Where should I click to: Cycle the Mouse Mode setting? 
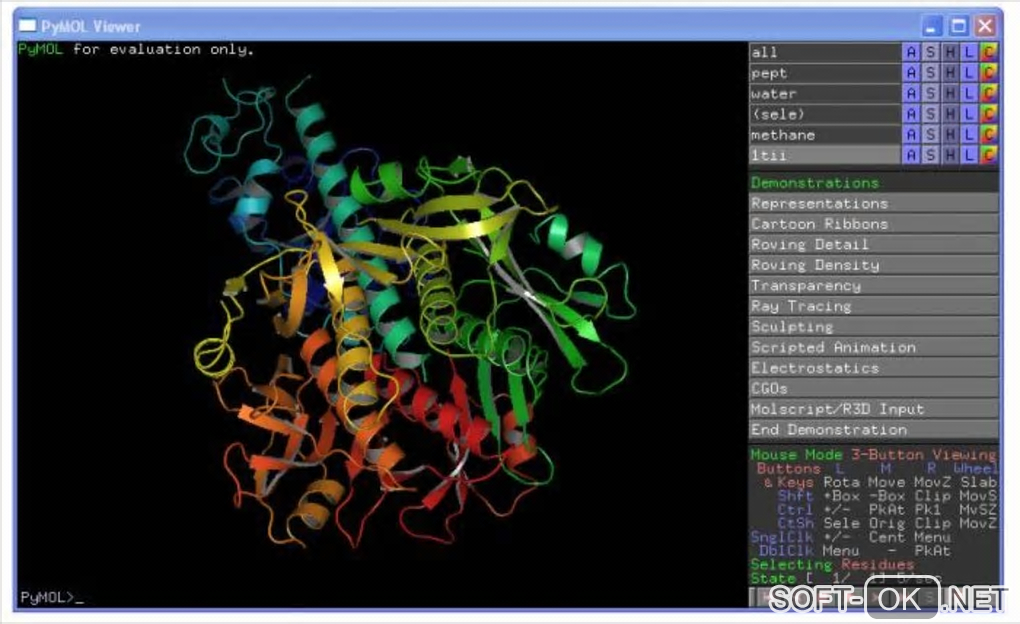(x=874, y=454)
